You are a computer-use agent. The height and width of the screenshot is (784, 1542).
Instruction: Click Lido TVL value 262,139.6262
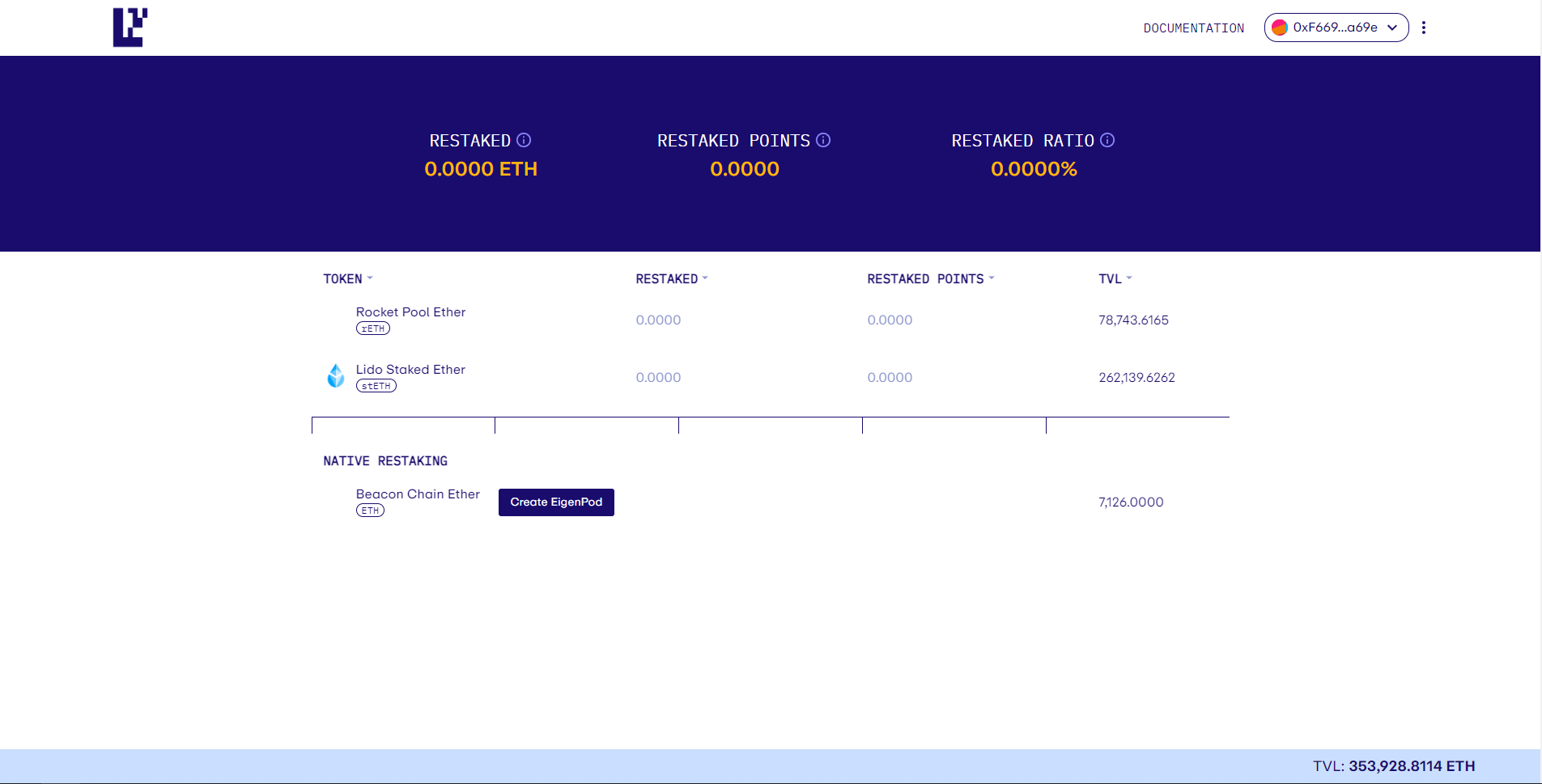coord(1136,377)
